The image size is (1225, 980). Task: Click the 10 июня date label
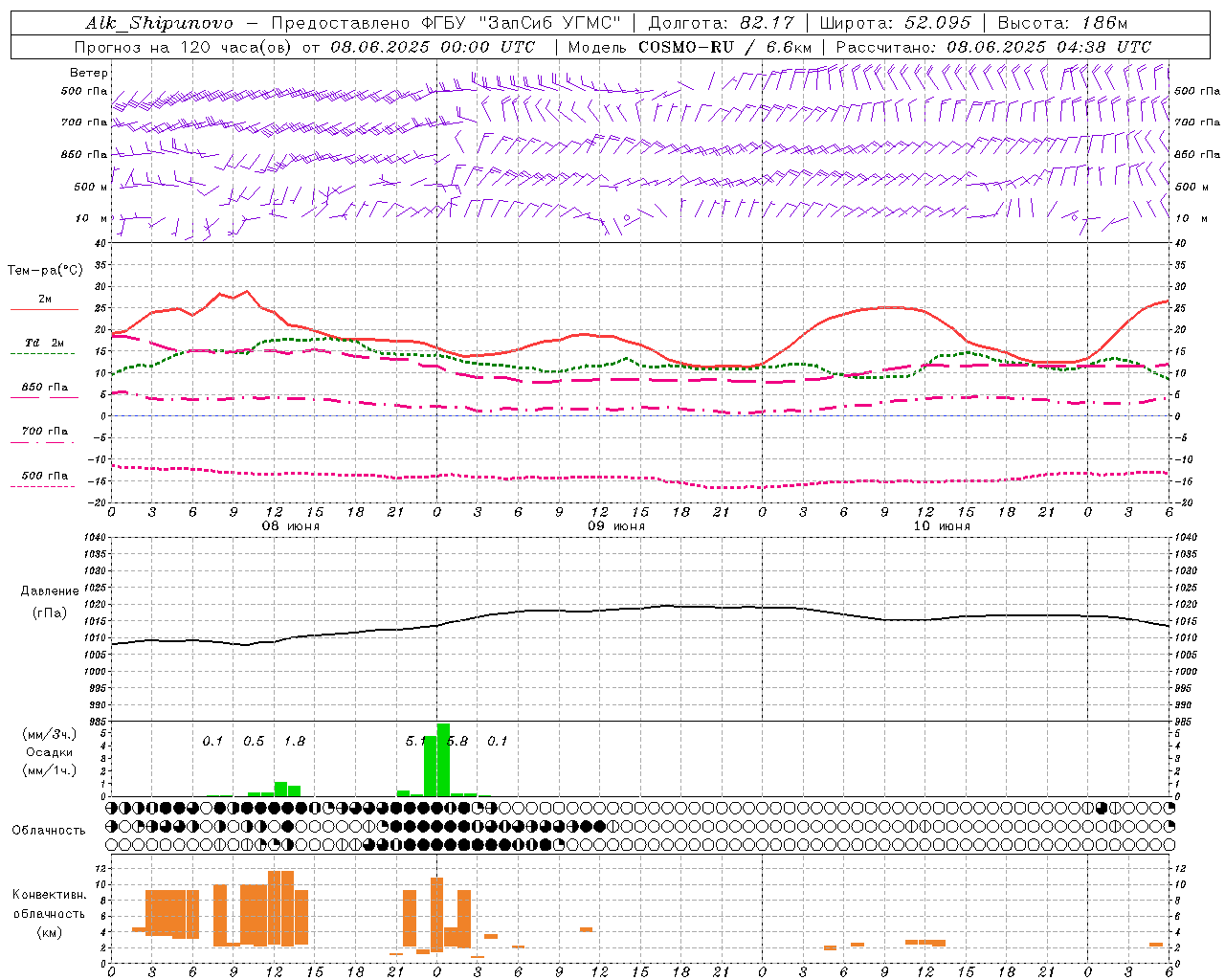click(941, 526)
